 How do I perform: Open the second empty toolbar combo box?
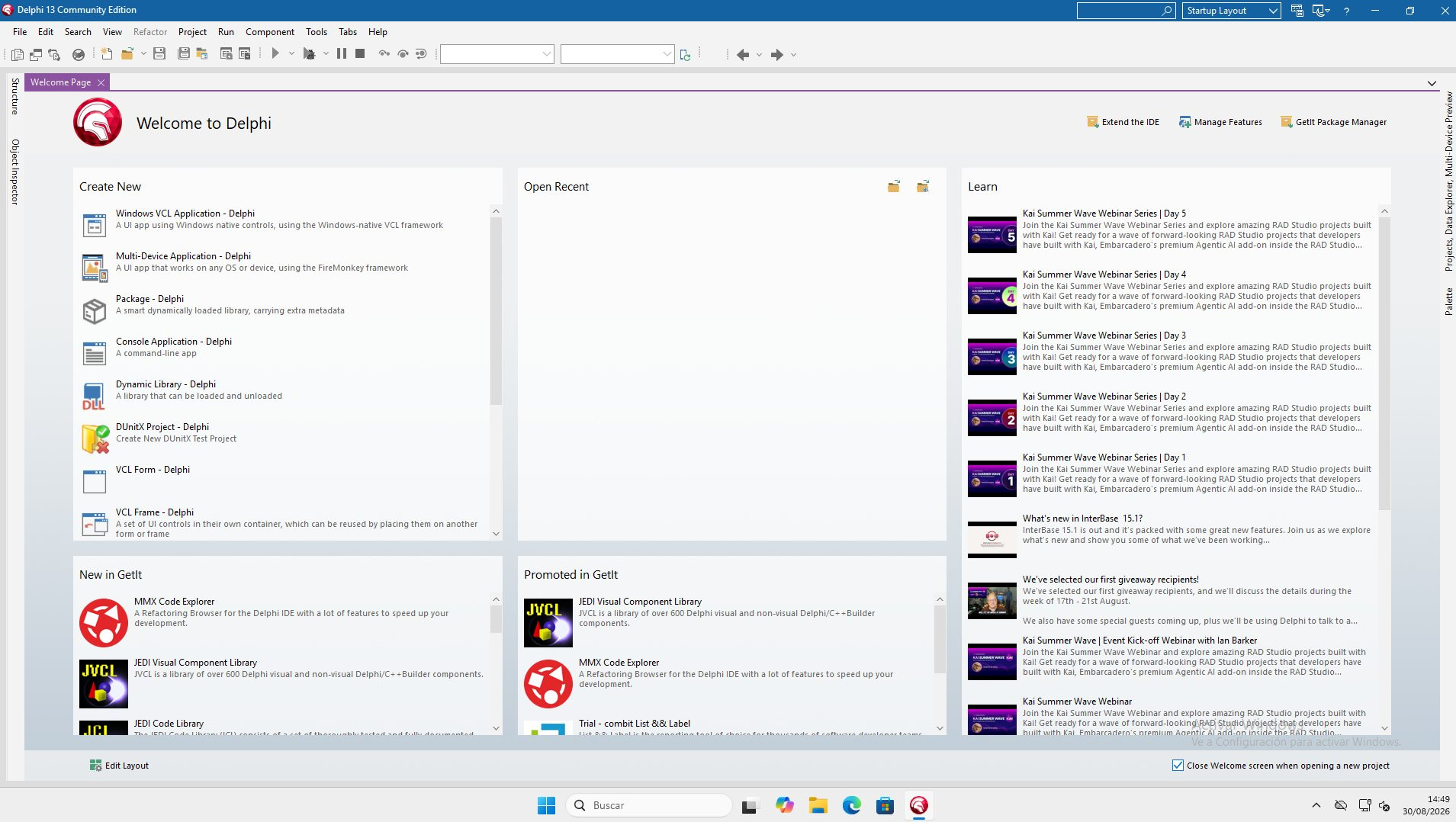pos(617,54)
